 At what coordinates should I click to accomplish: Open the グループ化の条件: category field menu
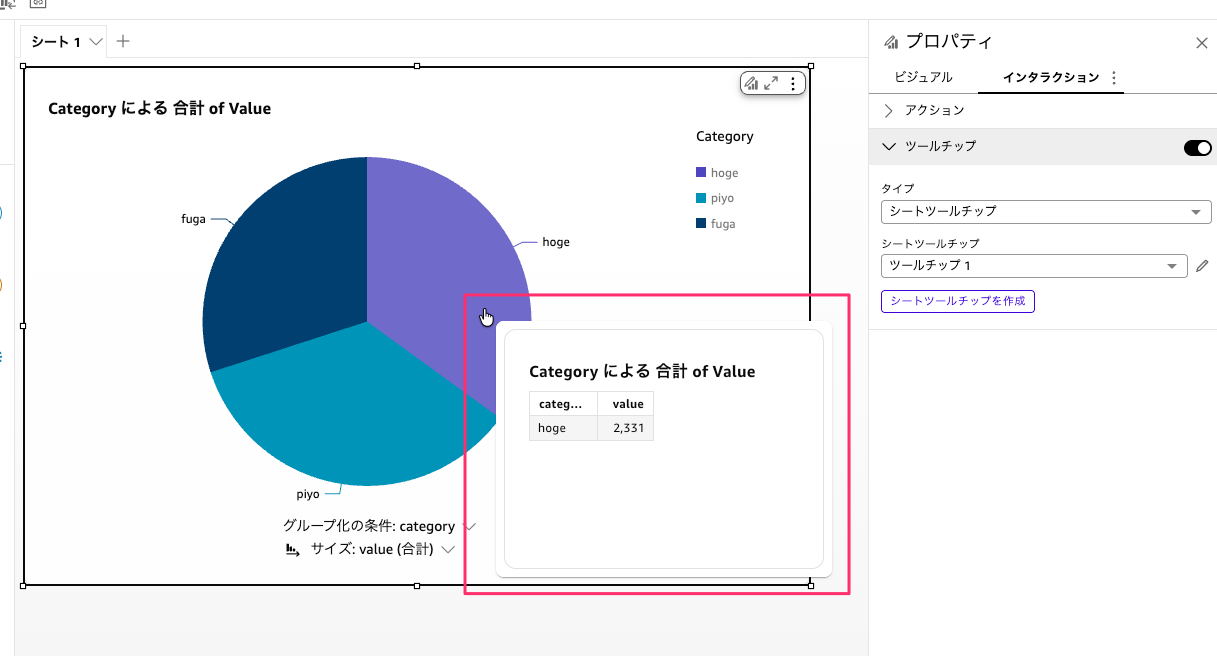pyautogui.click(x=470, y=526)
